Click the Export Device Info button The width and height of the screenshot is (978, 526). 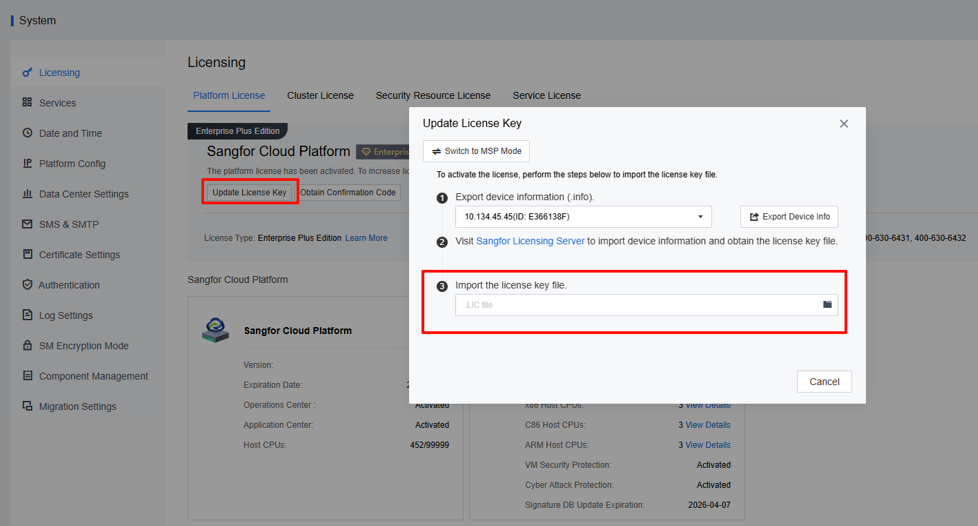[789, 217]
